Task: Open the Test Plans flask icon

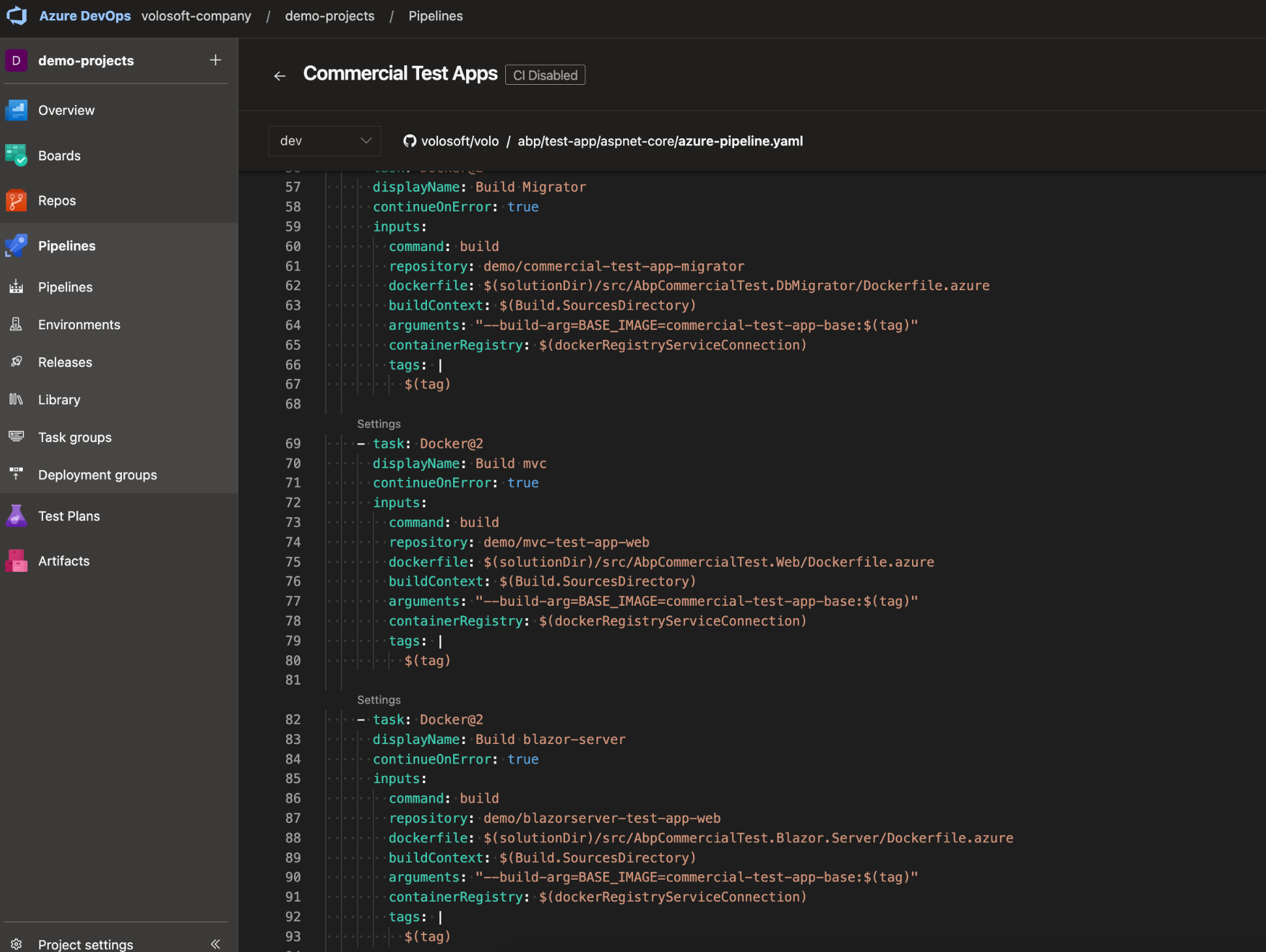Action: [16, 516]
